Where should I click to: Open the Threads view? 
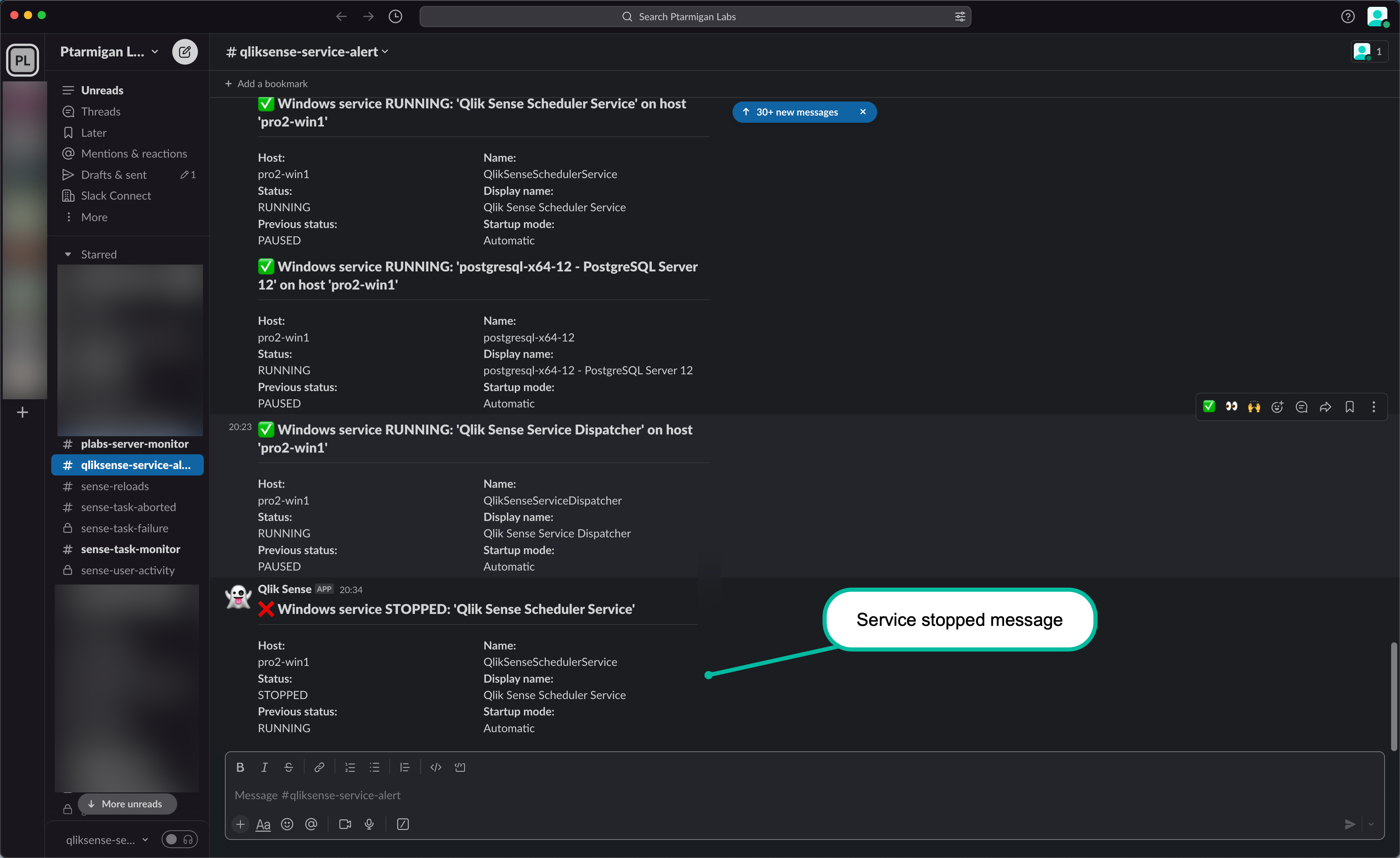(x=100, y=111)
